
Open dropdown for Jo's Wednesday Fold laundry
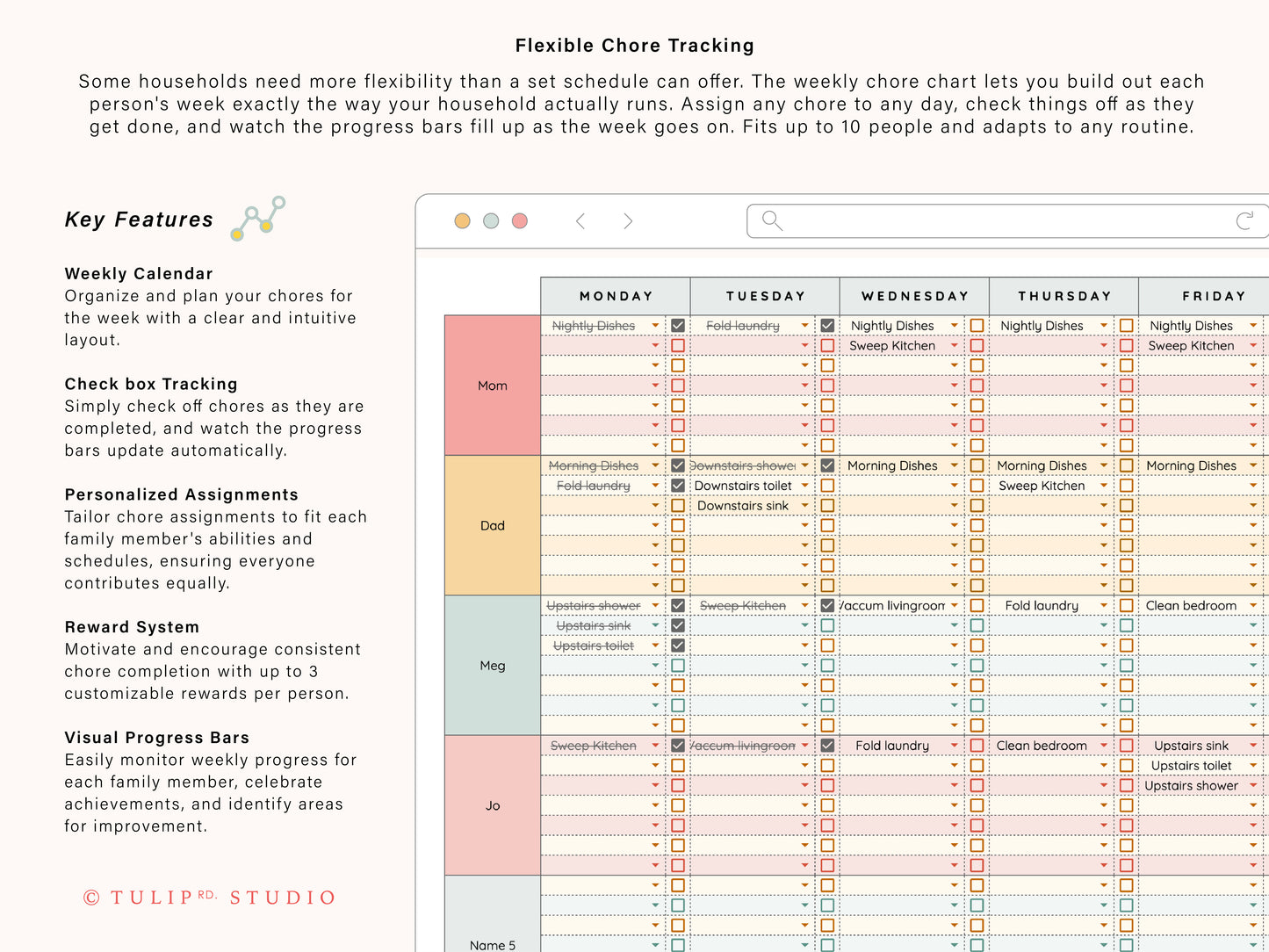click(955, 746)
